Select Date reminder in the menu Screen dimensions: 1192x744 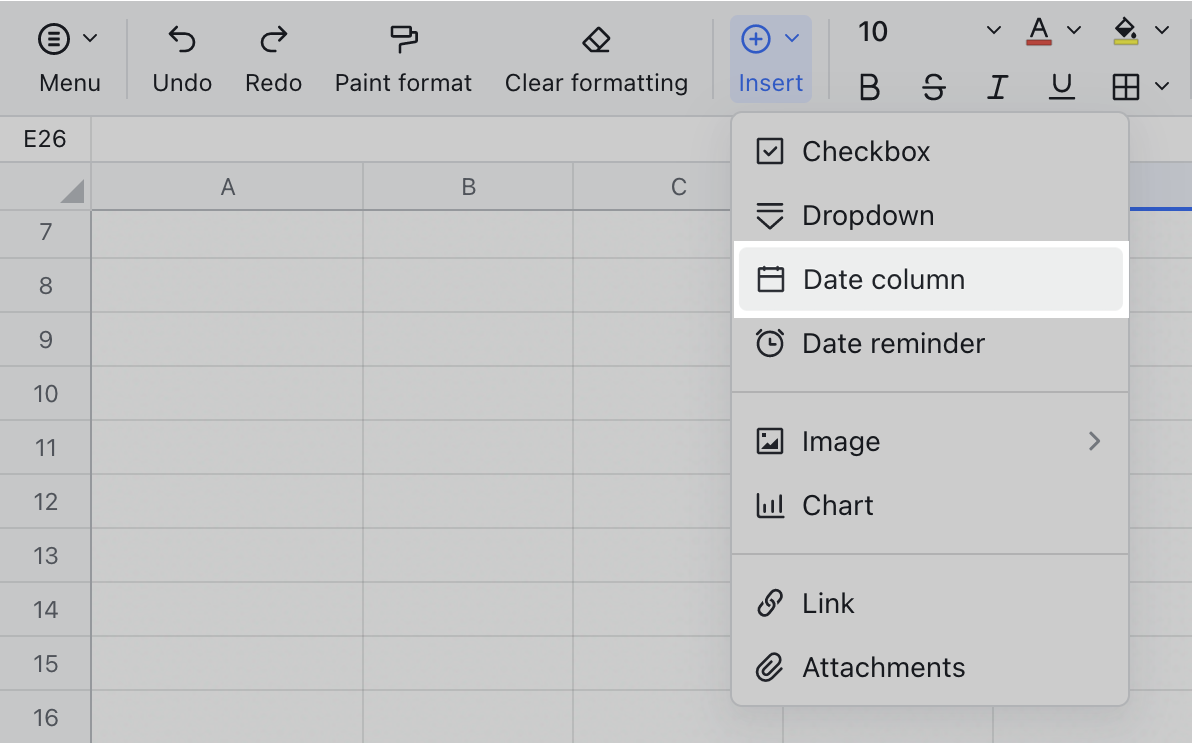(x=892, y=343)
